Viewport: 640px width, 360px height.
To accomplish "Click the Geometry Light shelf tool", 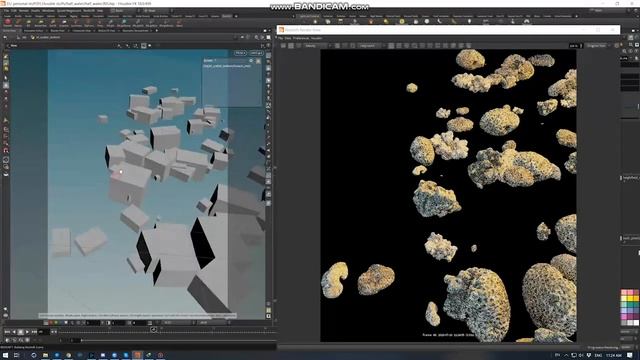I will pos(355,22).
